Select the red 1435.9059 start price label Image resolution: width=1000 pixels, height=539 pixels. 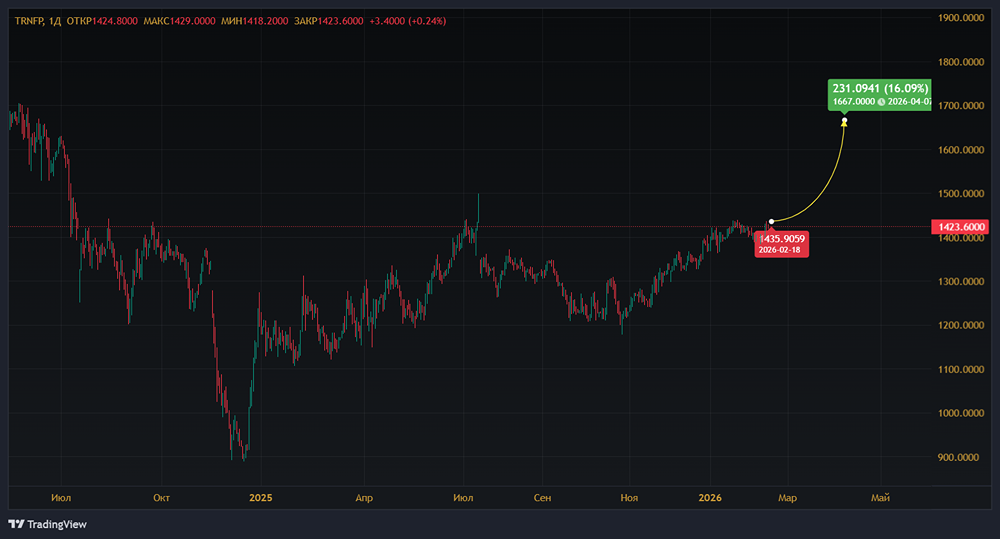781,244
